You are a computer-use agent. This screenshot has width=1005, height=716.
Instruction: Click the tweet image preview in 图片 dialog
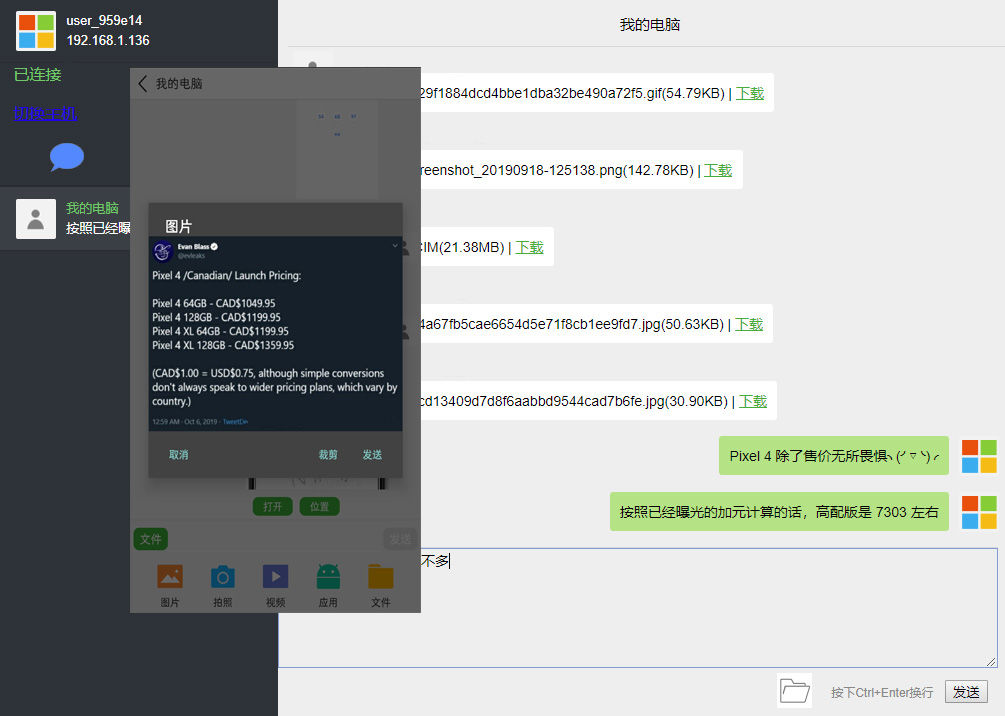point(276,333)
